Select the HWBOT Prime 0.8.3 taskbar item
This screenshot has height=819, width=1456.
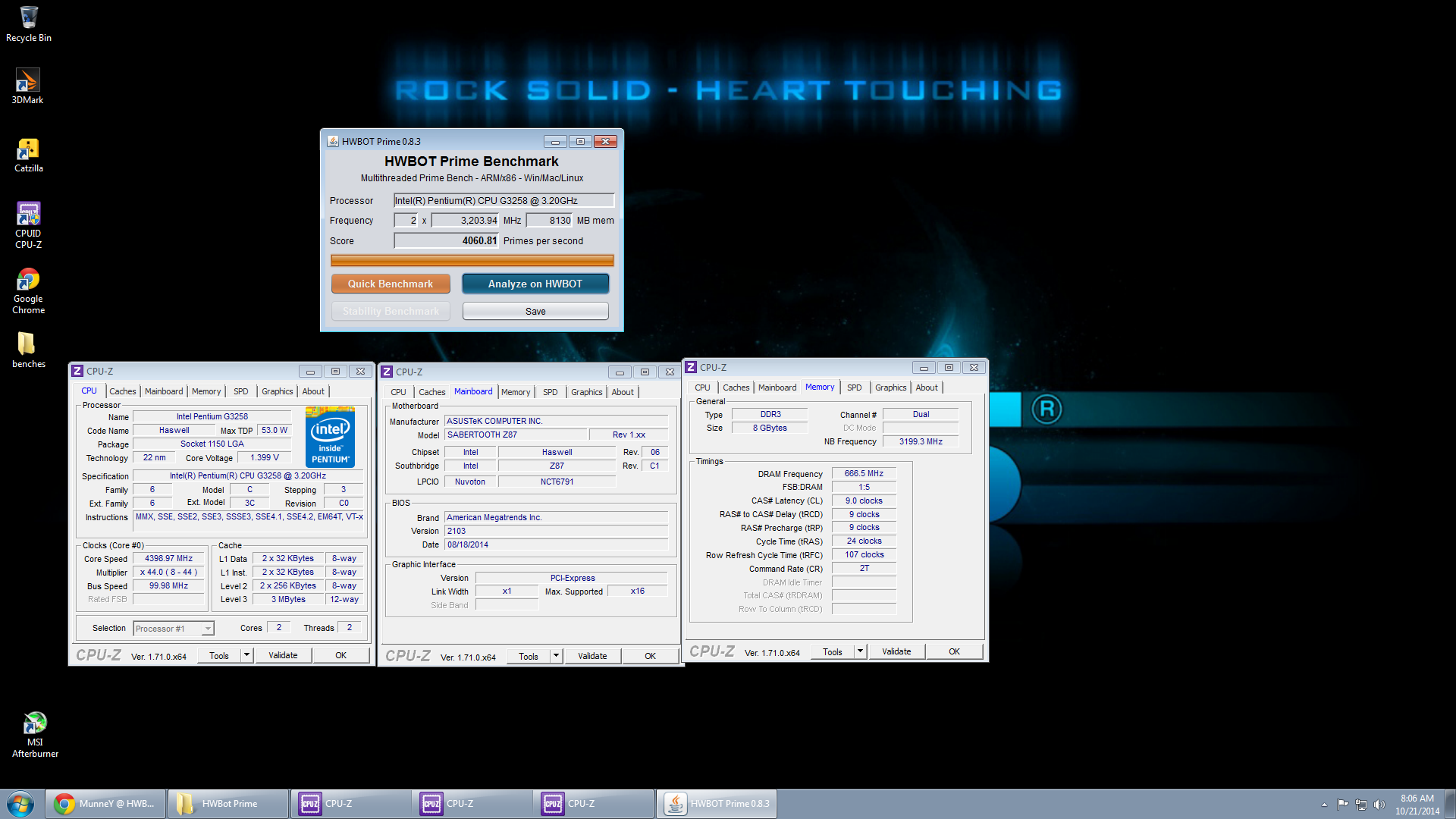(717, 804)
